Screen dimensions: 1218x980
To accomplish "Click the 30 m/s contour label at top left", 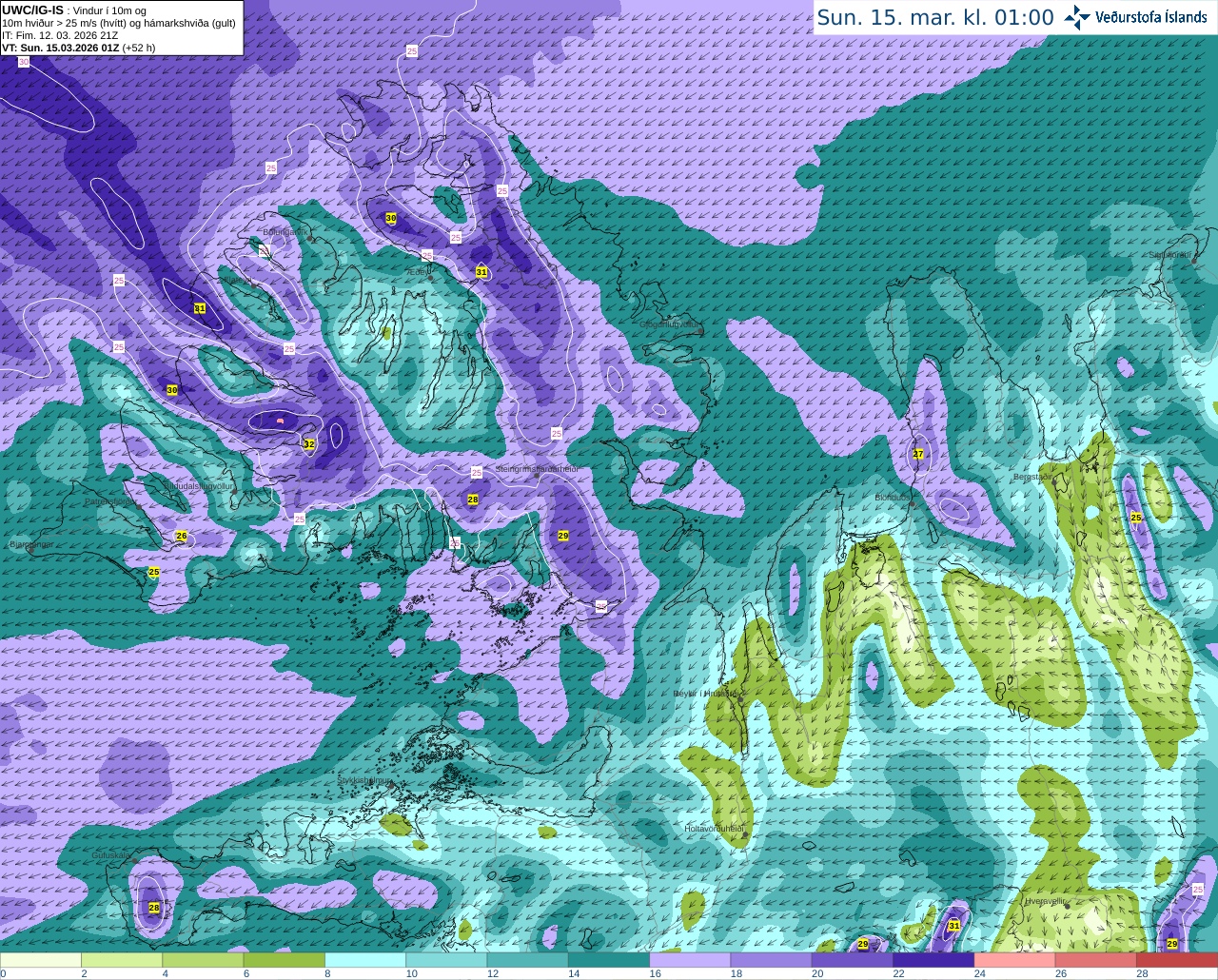I will click(24, 62).
